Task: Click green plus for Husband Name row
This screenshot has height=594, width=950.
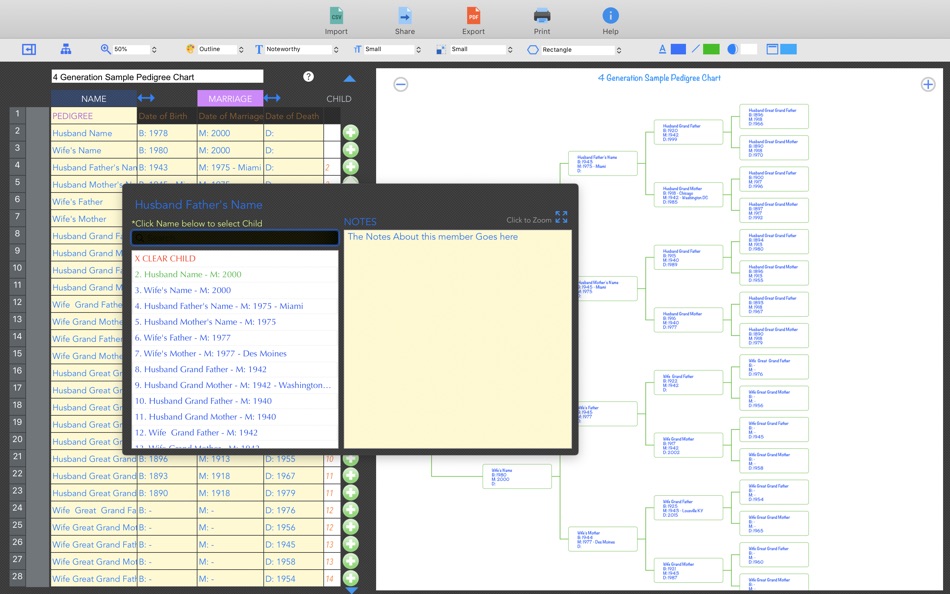Action: (351, 133)
